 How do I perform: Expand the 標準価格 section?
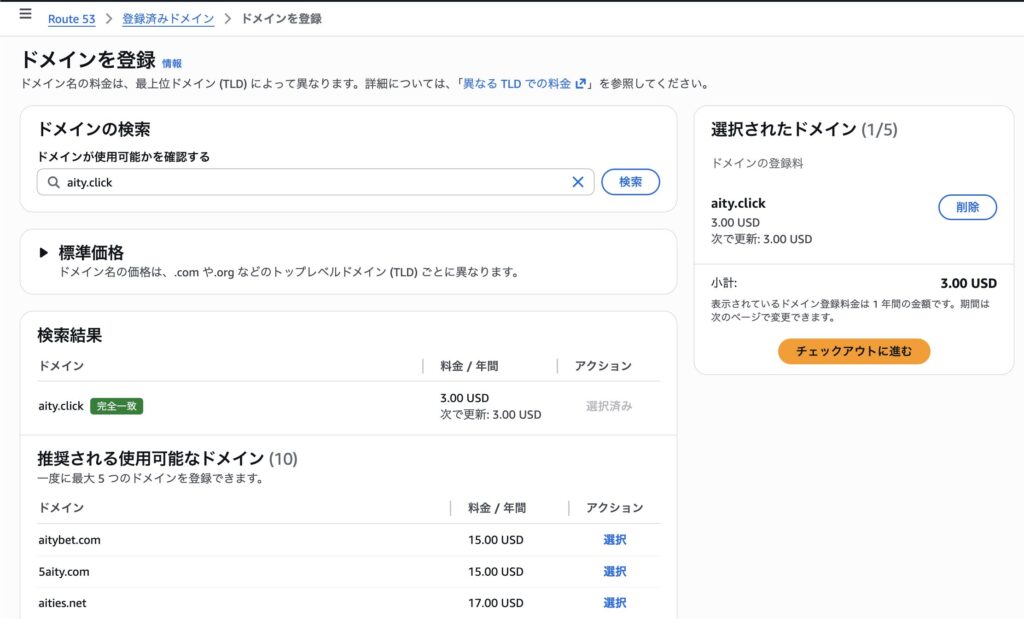pos(44,253)
